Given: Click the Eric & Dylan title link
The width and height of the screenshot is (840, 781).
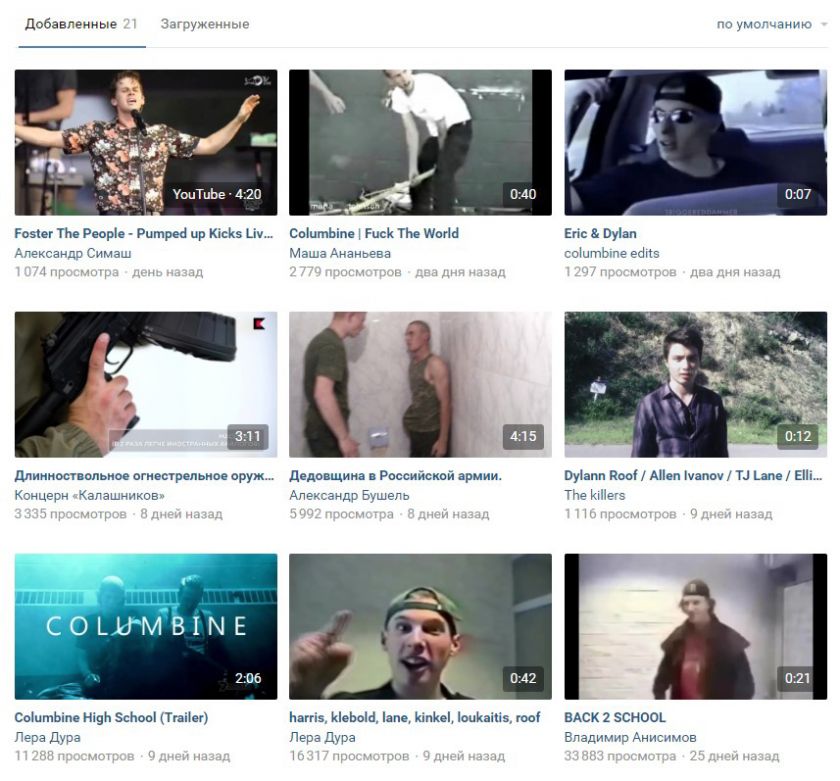Looking at the screenshot, I should [x=600, y=234].
